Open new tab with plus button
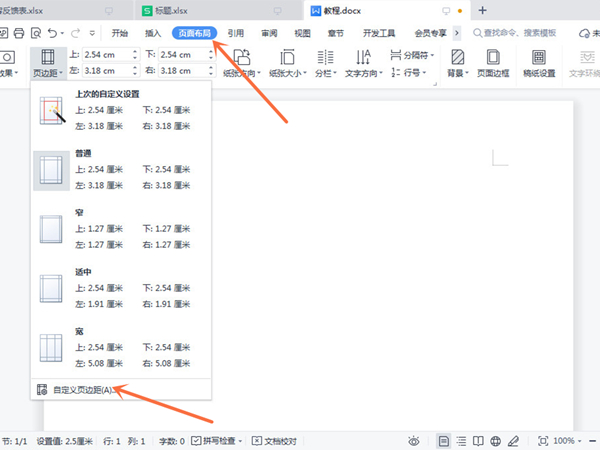The image size is (600, 450). (x=482, y=10)
